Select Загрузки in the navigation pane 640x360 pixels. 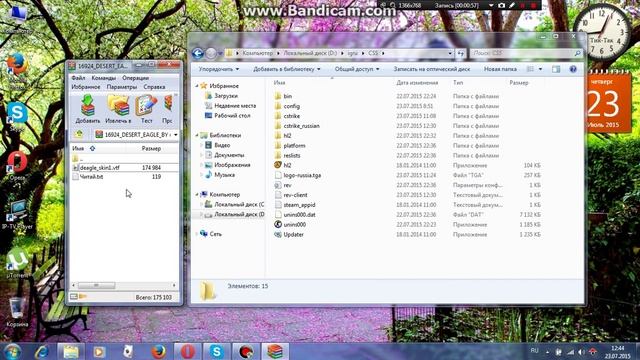(x=221, y=96)
